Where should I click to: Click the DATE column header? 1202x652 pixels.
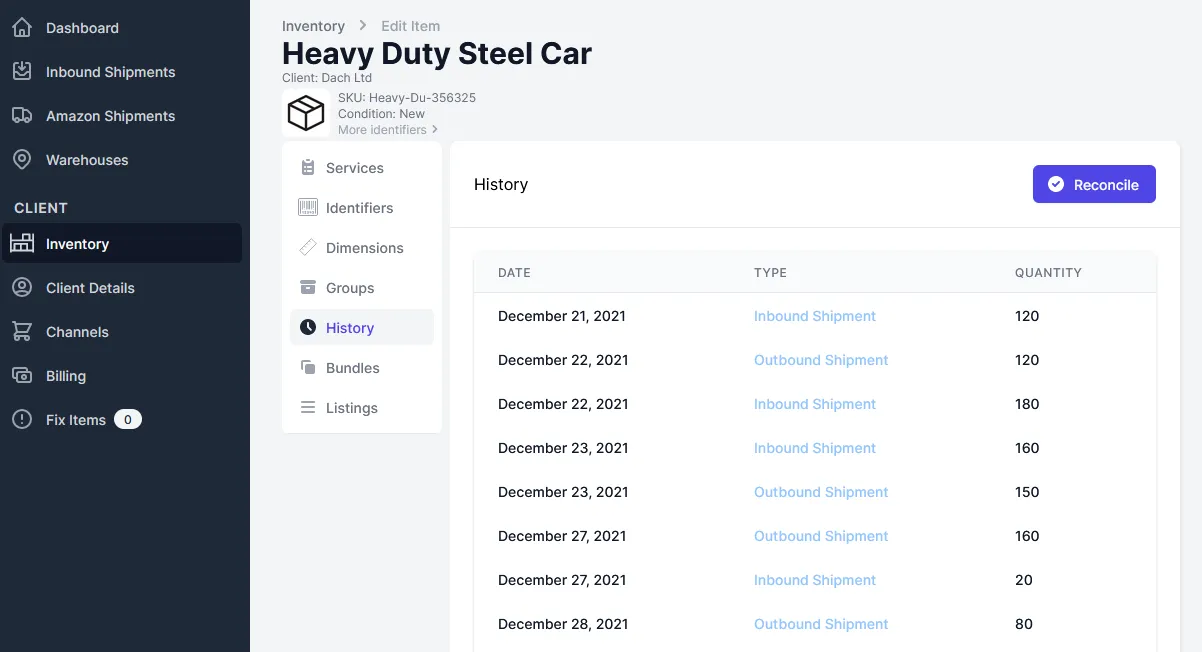[x=514, y=272]
